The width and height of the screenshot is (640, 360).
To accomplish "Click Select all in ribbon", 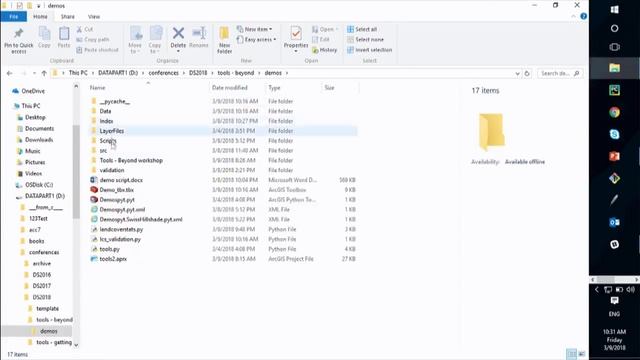I will tap(362, 29).
